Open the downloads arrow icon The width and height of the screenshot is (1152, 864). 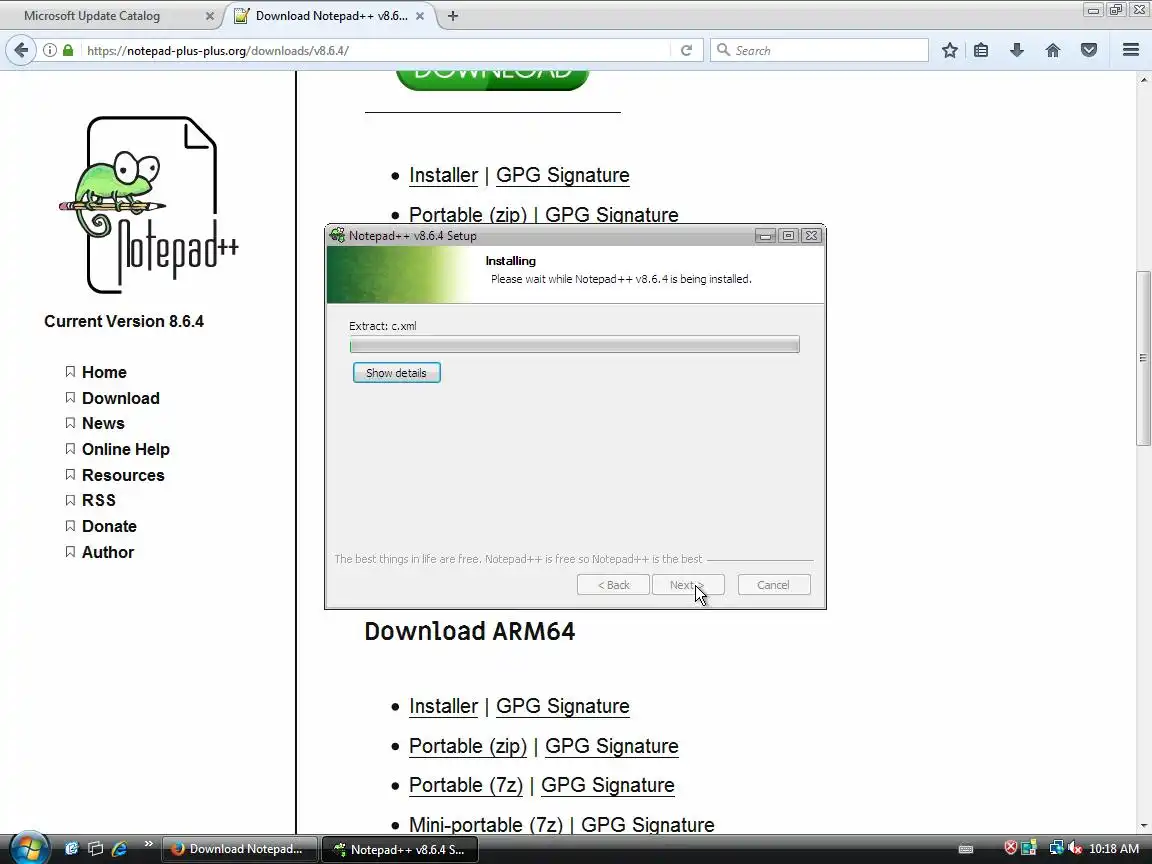coord(1017,50)
